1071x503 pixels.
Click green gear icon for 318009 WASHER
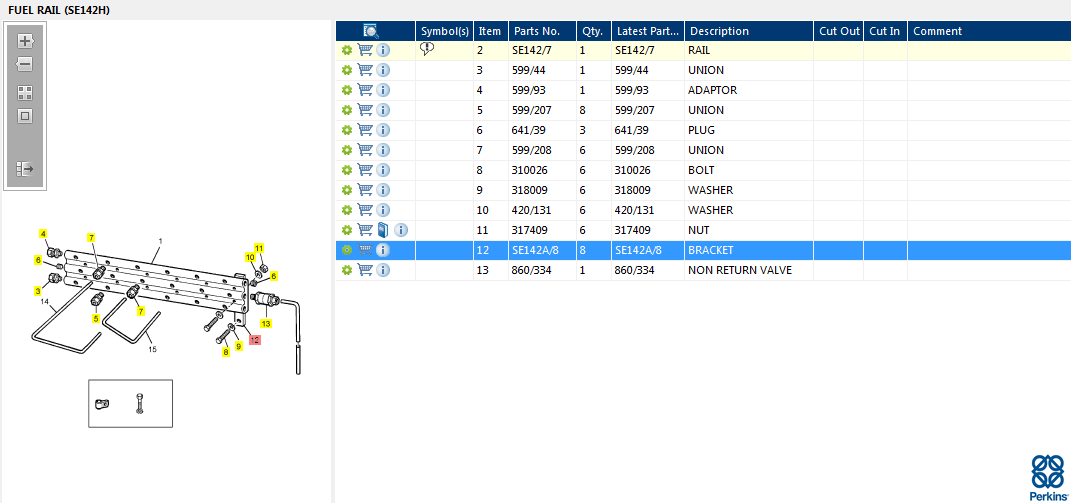click(347, 189)
